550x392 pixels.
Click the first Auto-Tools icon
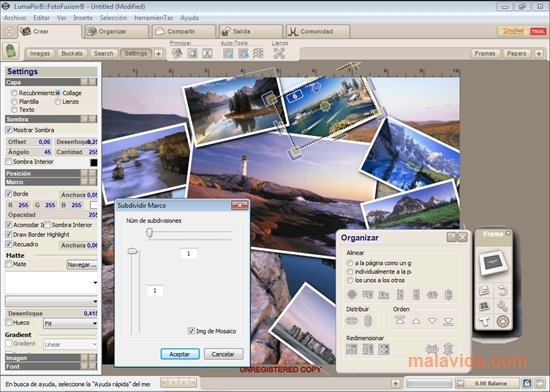click(228, 53)
